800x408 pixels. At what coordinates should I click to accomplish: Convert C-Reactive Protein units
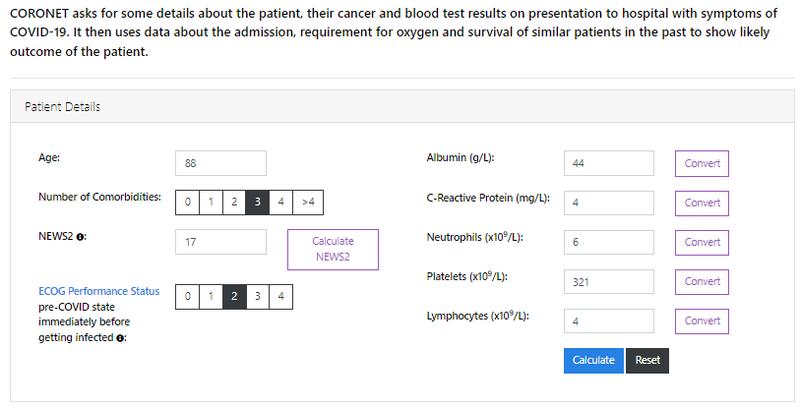(702, 203)
